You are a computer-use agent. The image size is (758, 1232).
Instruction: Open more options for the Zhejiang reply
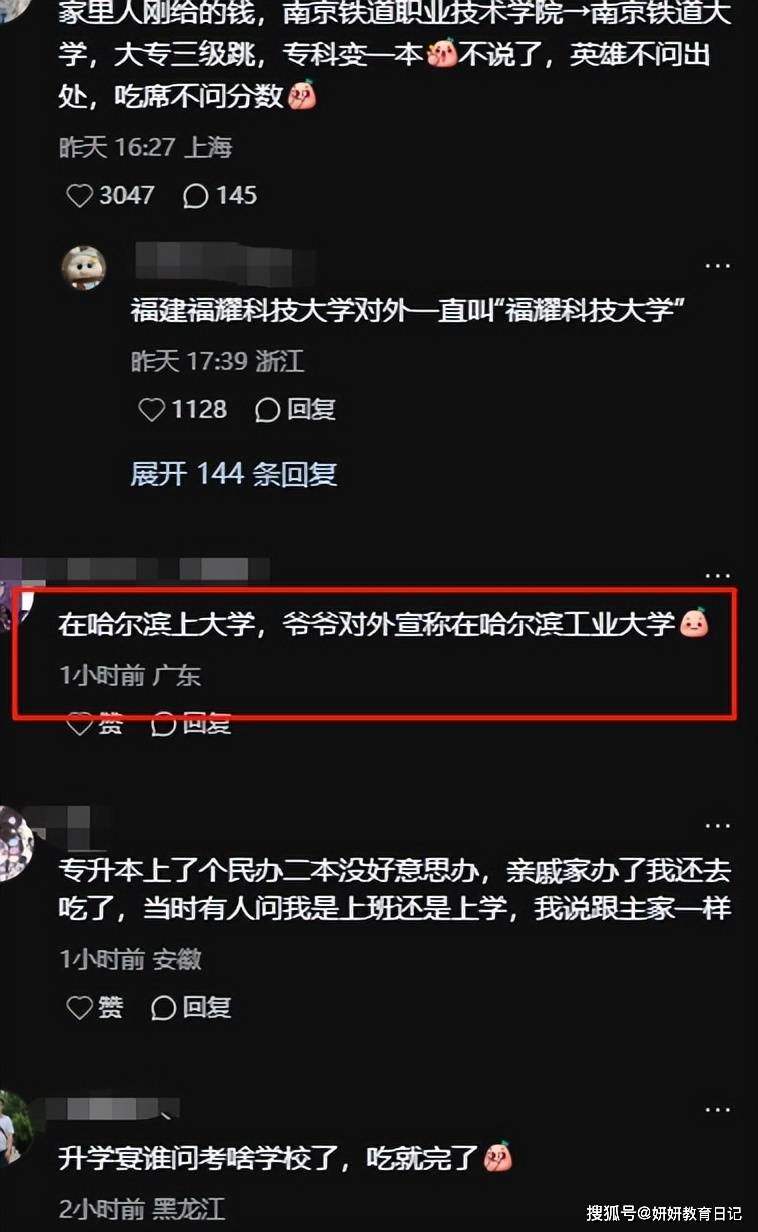coord(717,266)
